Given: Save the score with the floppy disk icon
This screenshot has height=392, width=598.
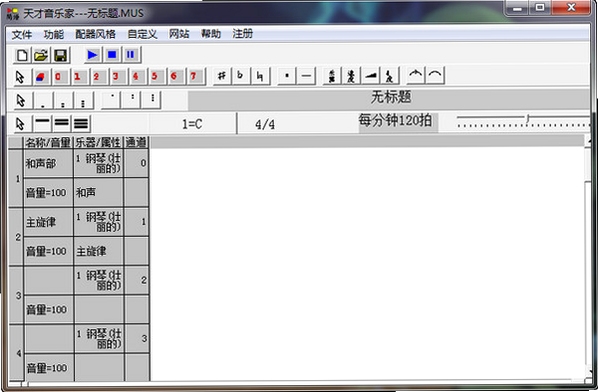Looking at the screenshot, I should 60,55.
